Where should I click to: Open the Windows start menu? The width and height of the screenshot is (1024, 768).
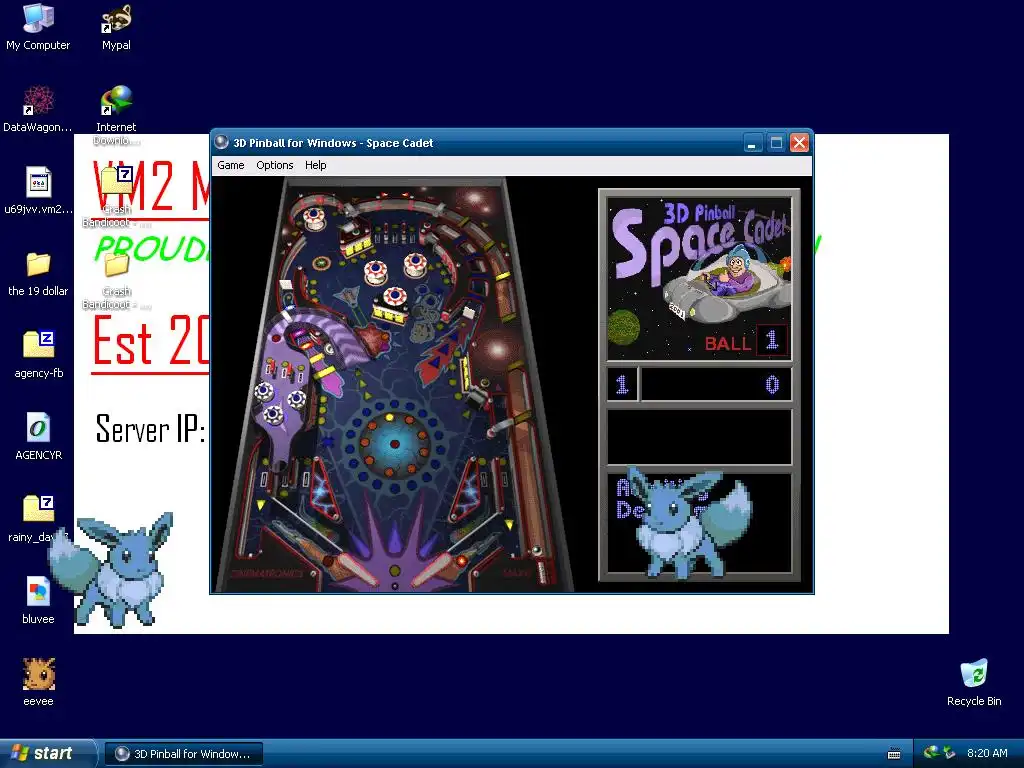[x=47, y=753]
